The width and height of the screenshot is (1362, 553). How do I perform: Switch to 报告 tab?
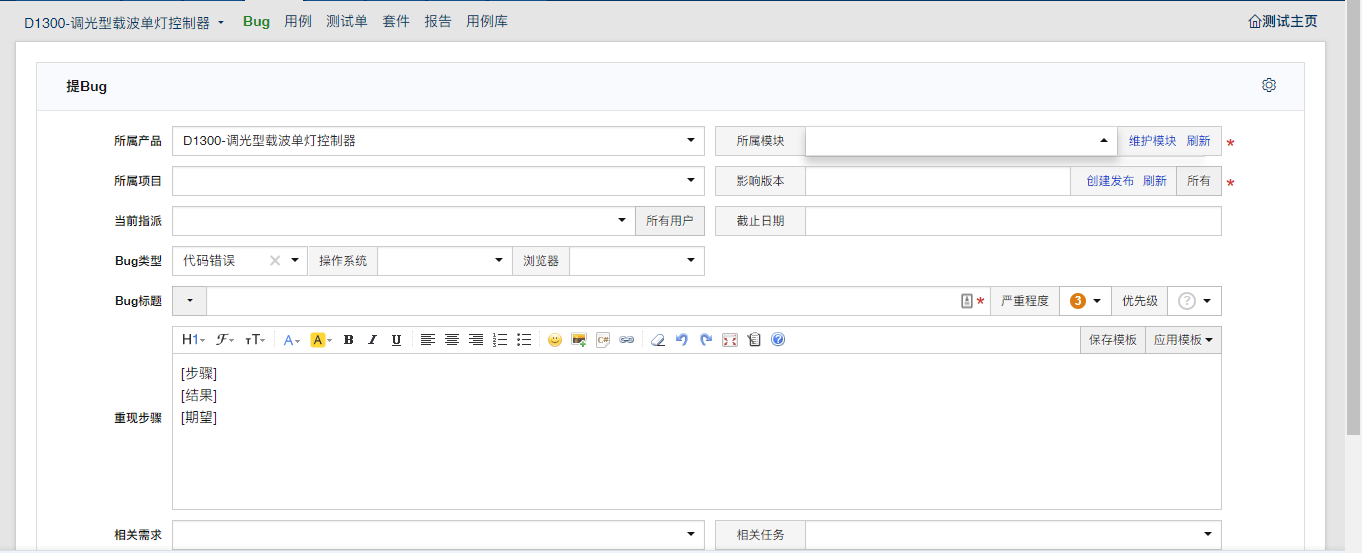point(438,21)
